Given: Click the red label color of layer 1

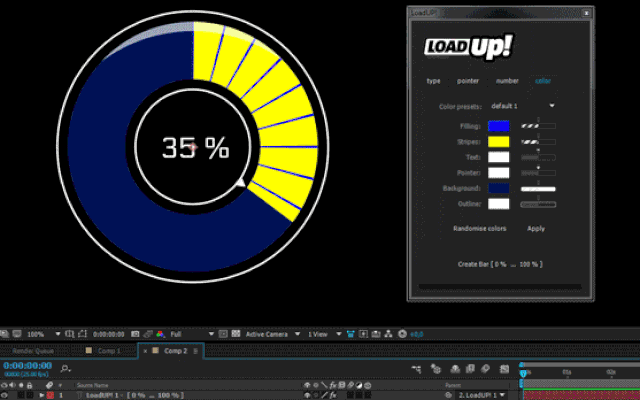Looking at the screenshot, I should (50, 395).
